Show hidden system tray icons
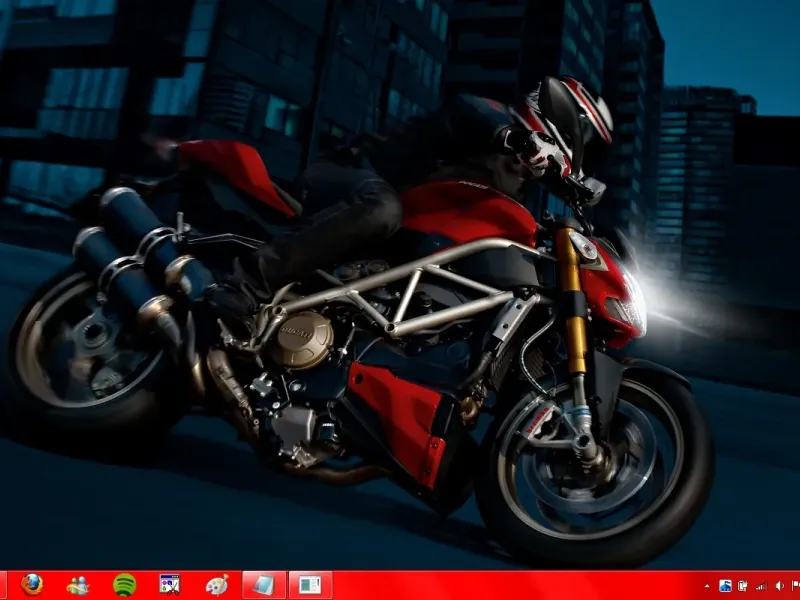The width and height of the screenshot is (800, 600). 707,586
